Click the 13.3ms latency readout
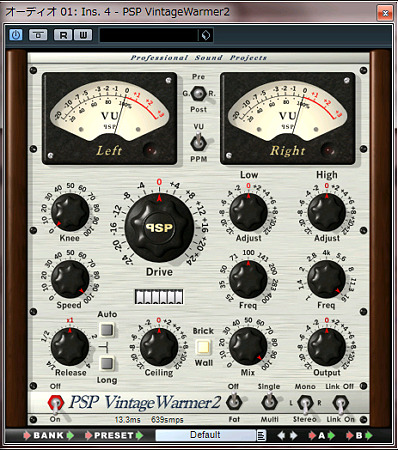The width and height of the screenshot is (398, 450). [x=127, y=420]
